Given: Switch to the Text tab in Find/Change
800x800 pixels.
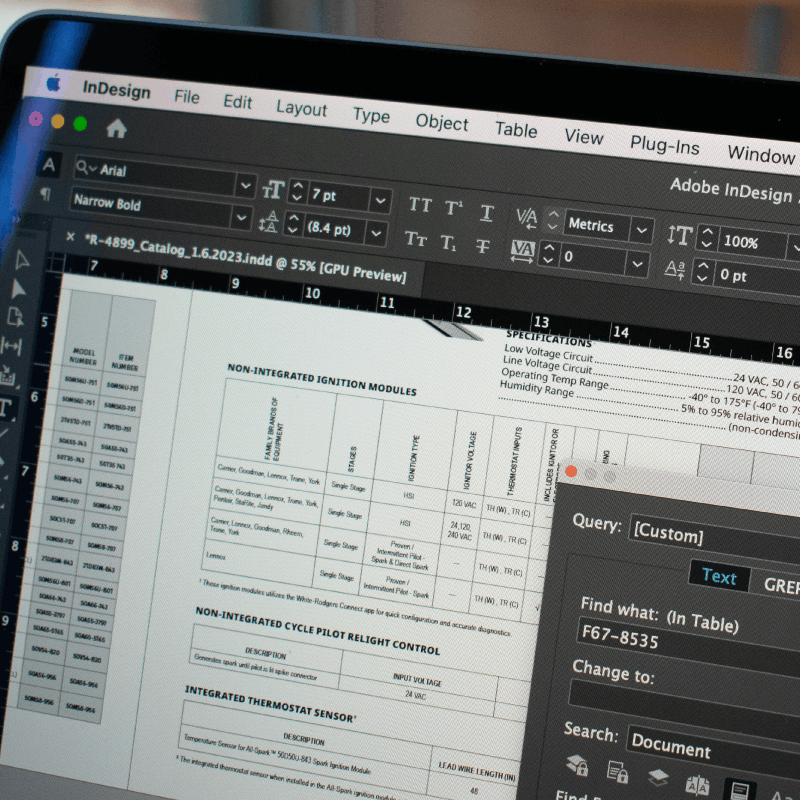Looking at the screenshot, I should (x=719, y=577).
